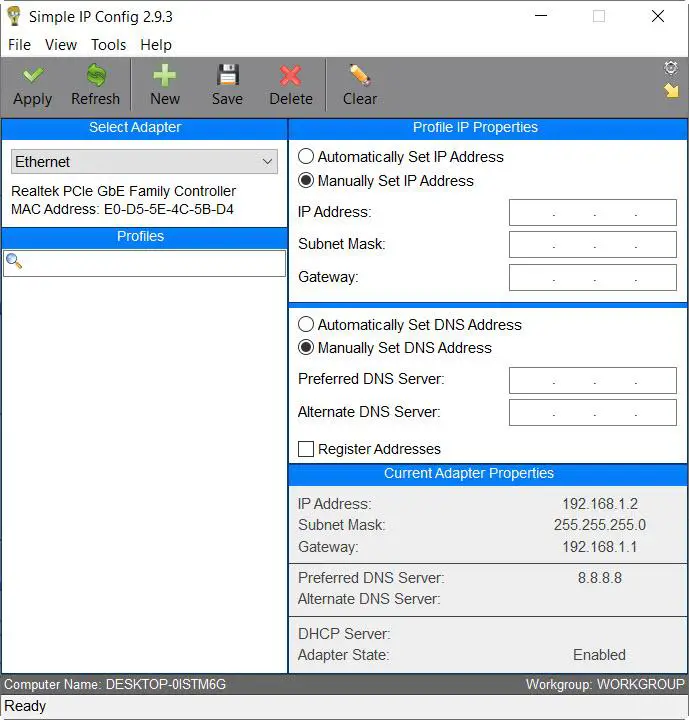The height and width of the screenshot is (720, 689).
Task: Click current gateway value 192.168.1.1
Action: pyautogui.click(x=600, y=547)
